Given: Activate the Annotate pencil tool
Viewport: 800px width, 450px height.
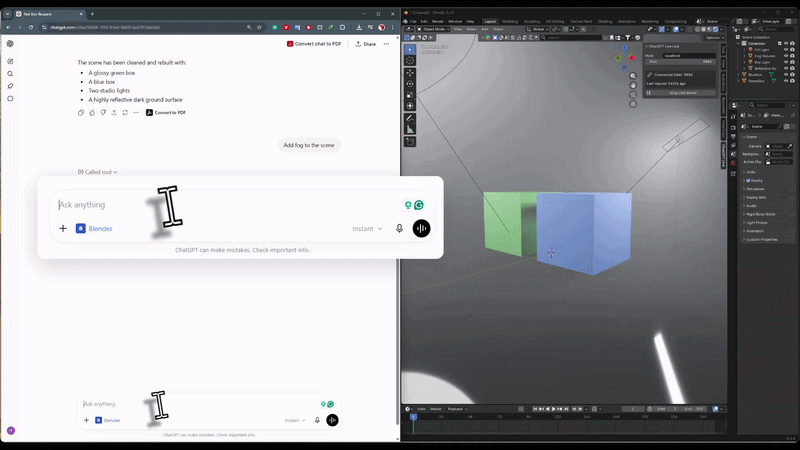Looking at the screenshot, I should pos(410,118).
